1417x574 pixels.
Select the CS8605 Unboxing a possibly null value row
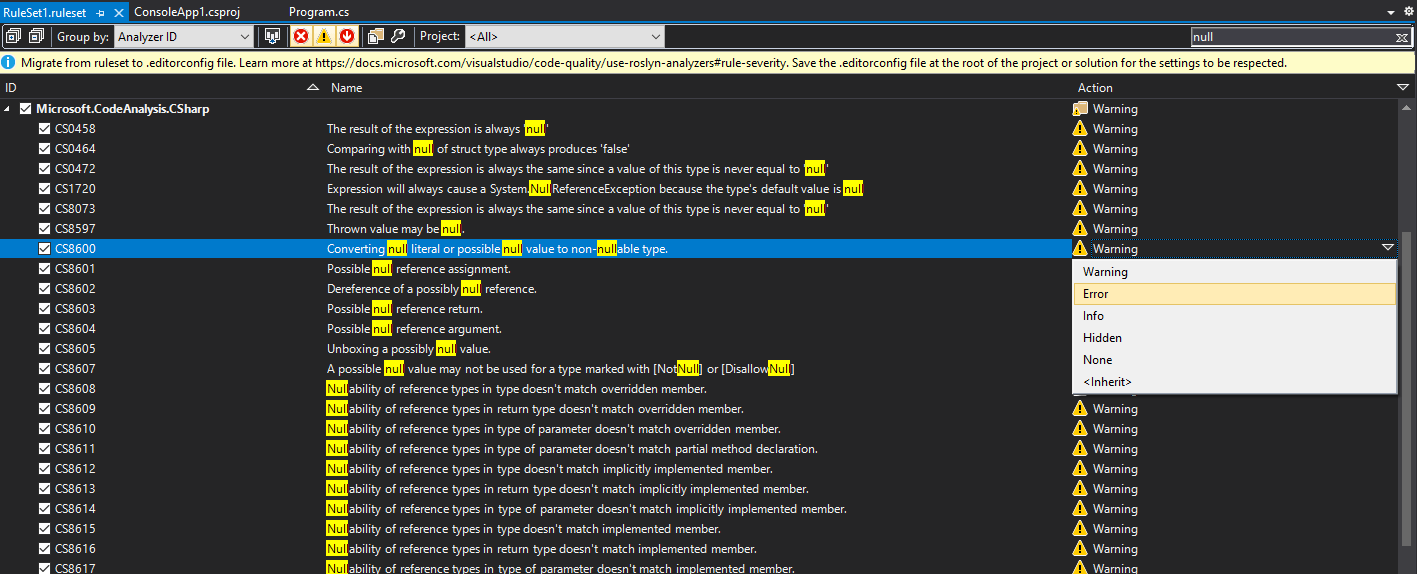pyautogui.click(x=535, y=349)
